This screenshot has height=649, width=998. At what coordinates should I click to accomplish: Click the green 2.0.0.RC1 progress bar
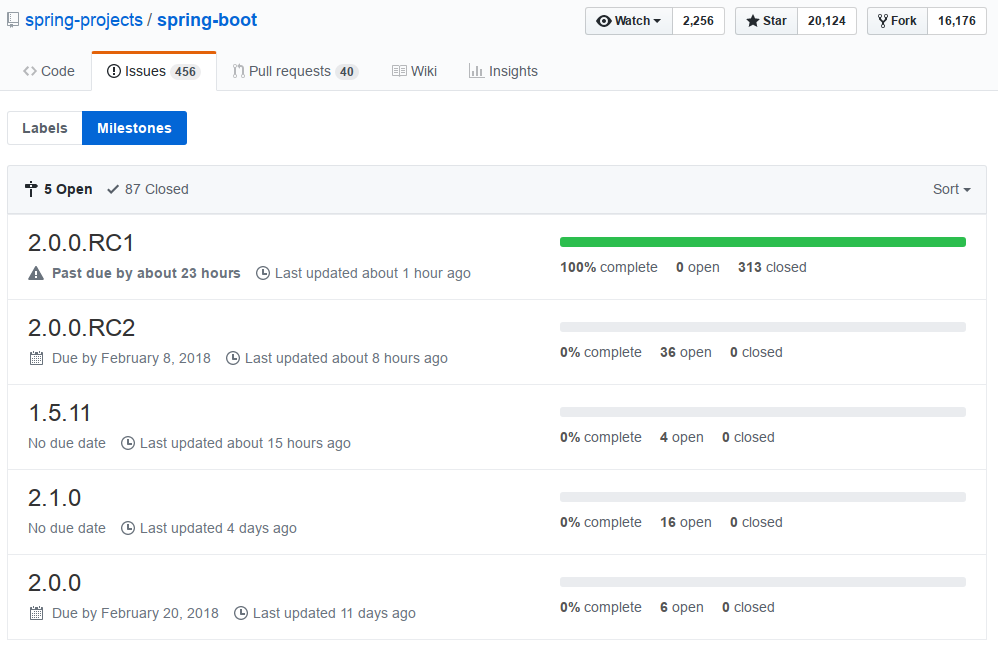point(763,242)
